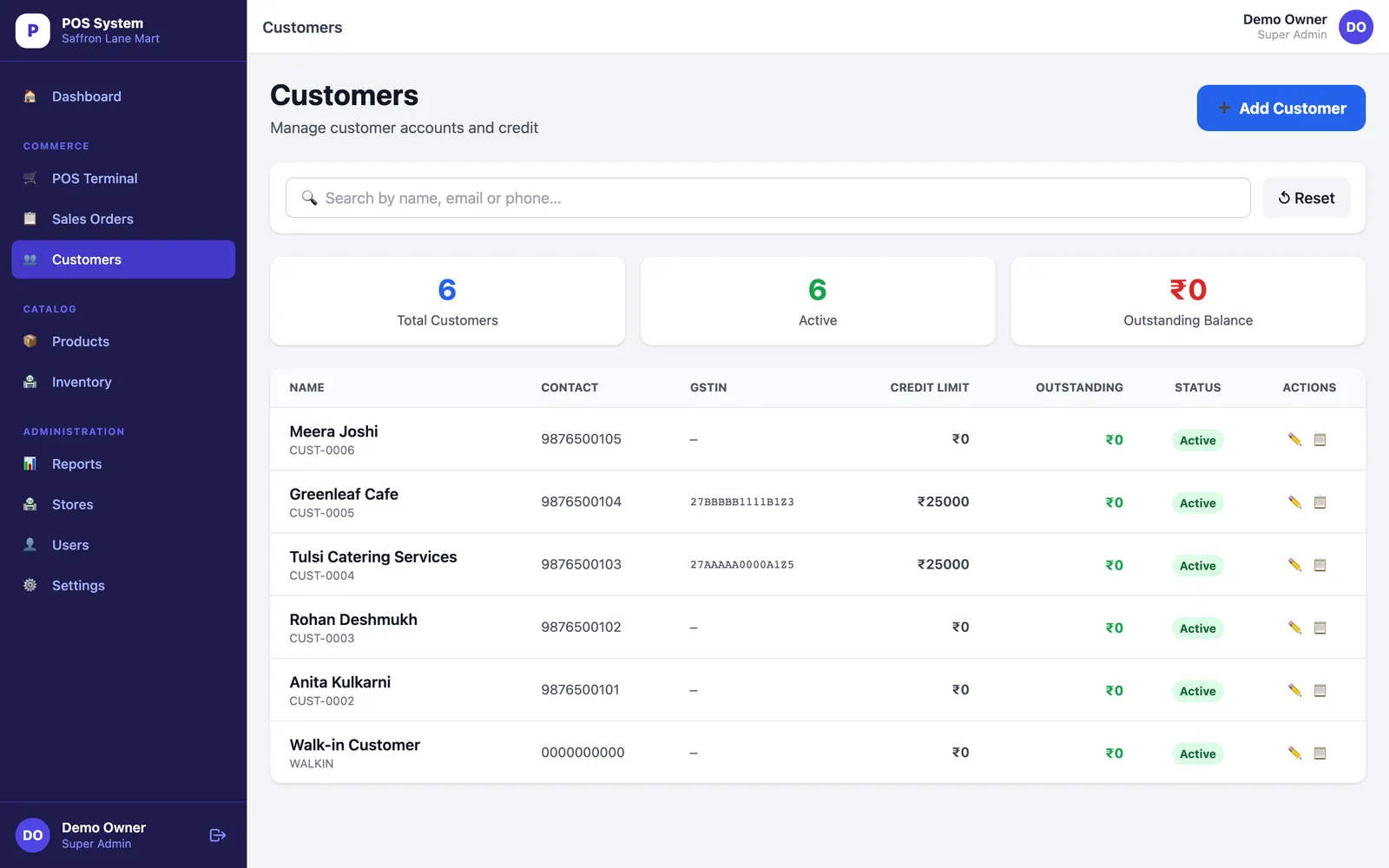Focus the search by name, email or phone field
Image resolution: width=1389 pixels, height=868 pixels.
767,198
